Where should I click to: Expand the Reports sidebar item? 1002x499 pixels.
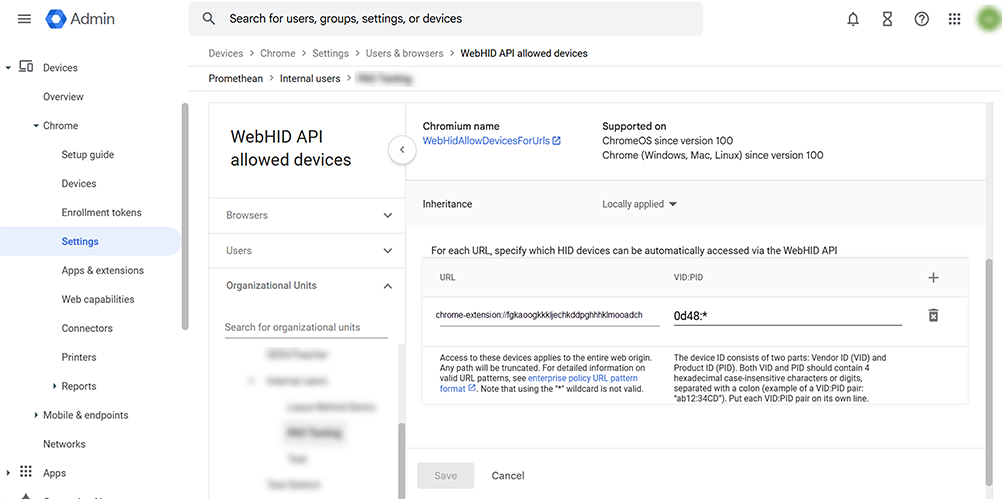point(54,386)
